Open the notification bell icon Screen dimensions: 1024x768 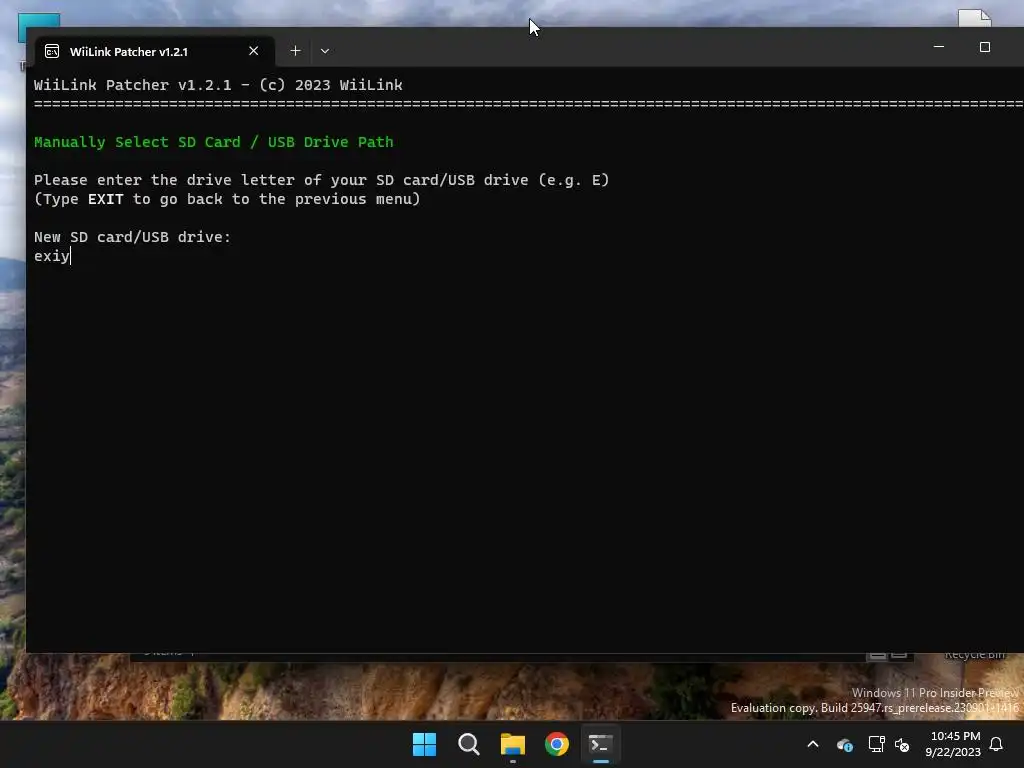pyautogui.click(x=997, y=744)
